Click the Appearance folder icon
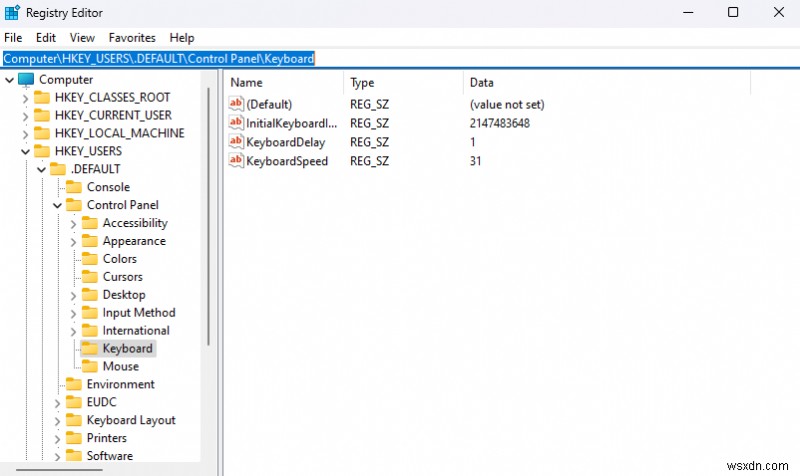Screen dimensions: 800x476 coord(90,241)
